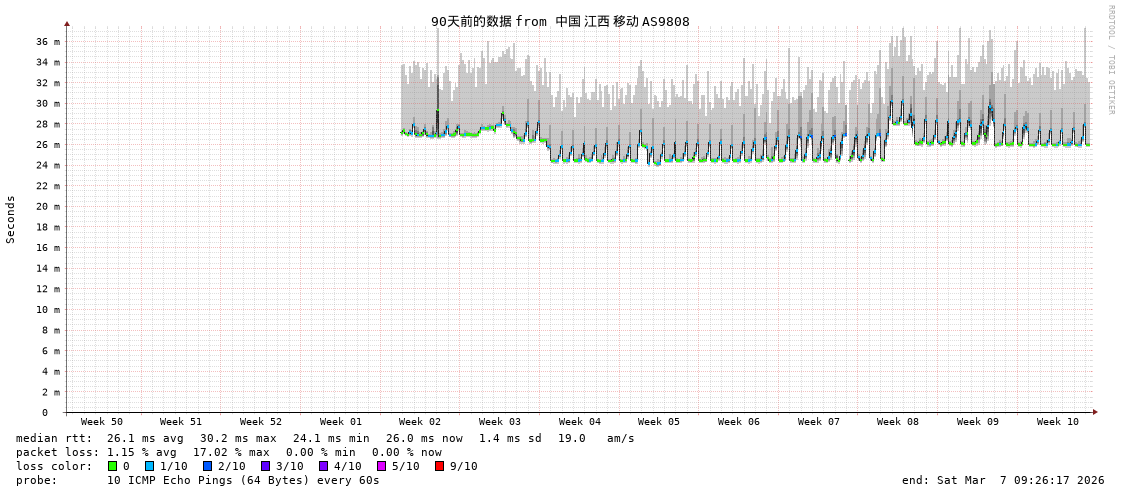Image resolution: width=1121 pixels, height=494 pixels.
Task: Click the median rtt statistics line
Action: click(x=325, y=438)
